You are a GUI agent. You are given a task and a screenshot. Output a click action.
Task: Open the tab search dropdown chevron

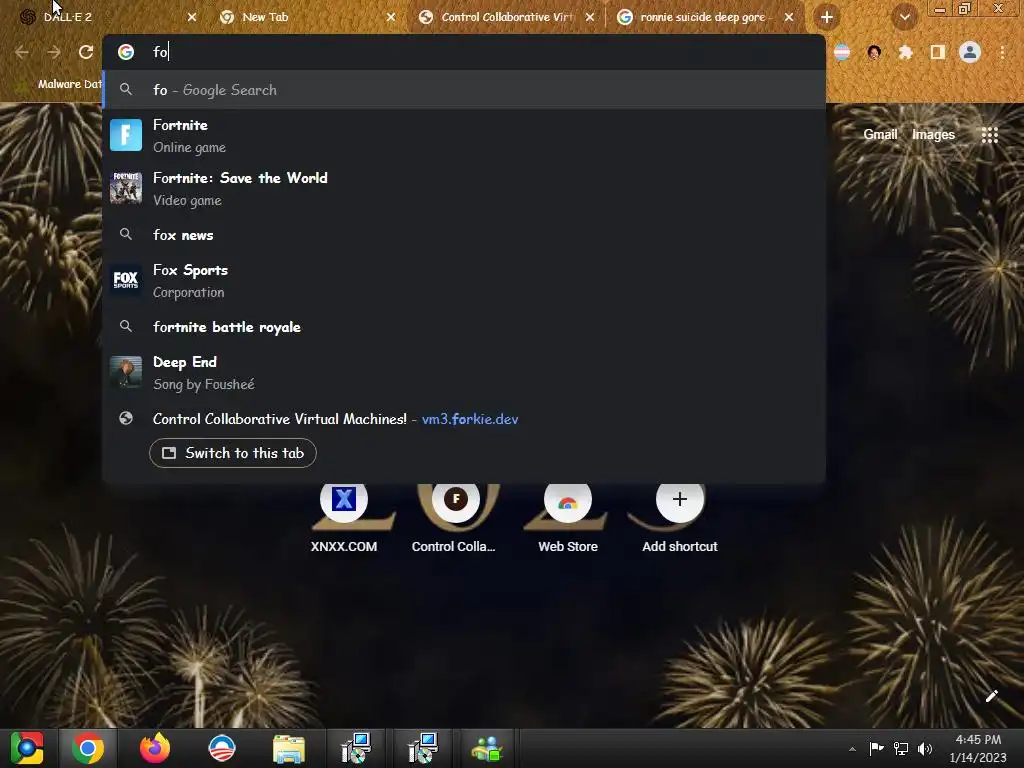click(904, 17)
